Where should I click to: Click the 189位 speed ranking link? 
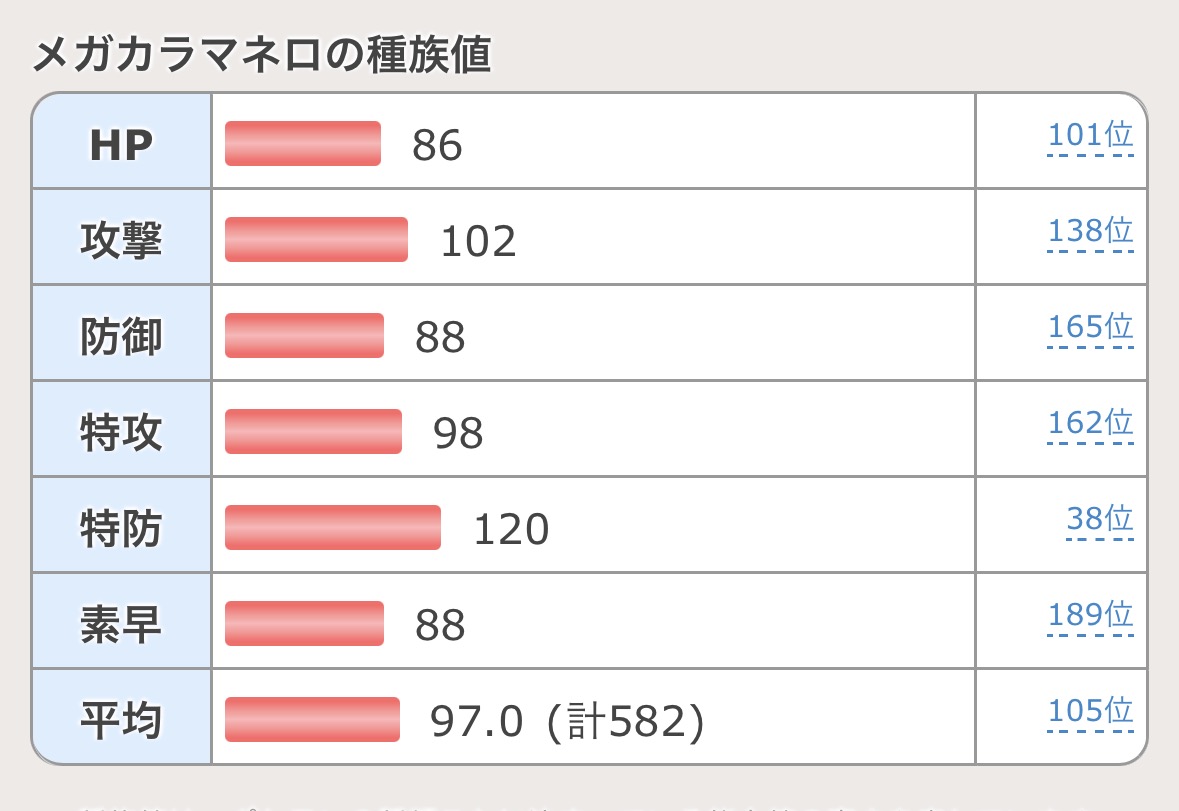click(x=1090, y=616)
